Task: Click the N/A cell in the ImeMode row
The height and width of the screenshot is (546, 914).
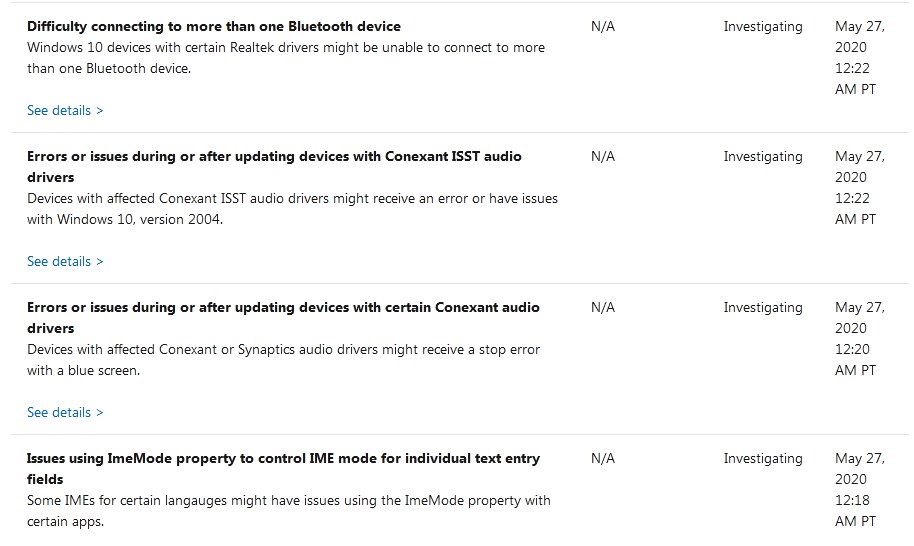Action: click(x=603, y=458)
